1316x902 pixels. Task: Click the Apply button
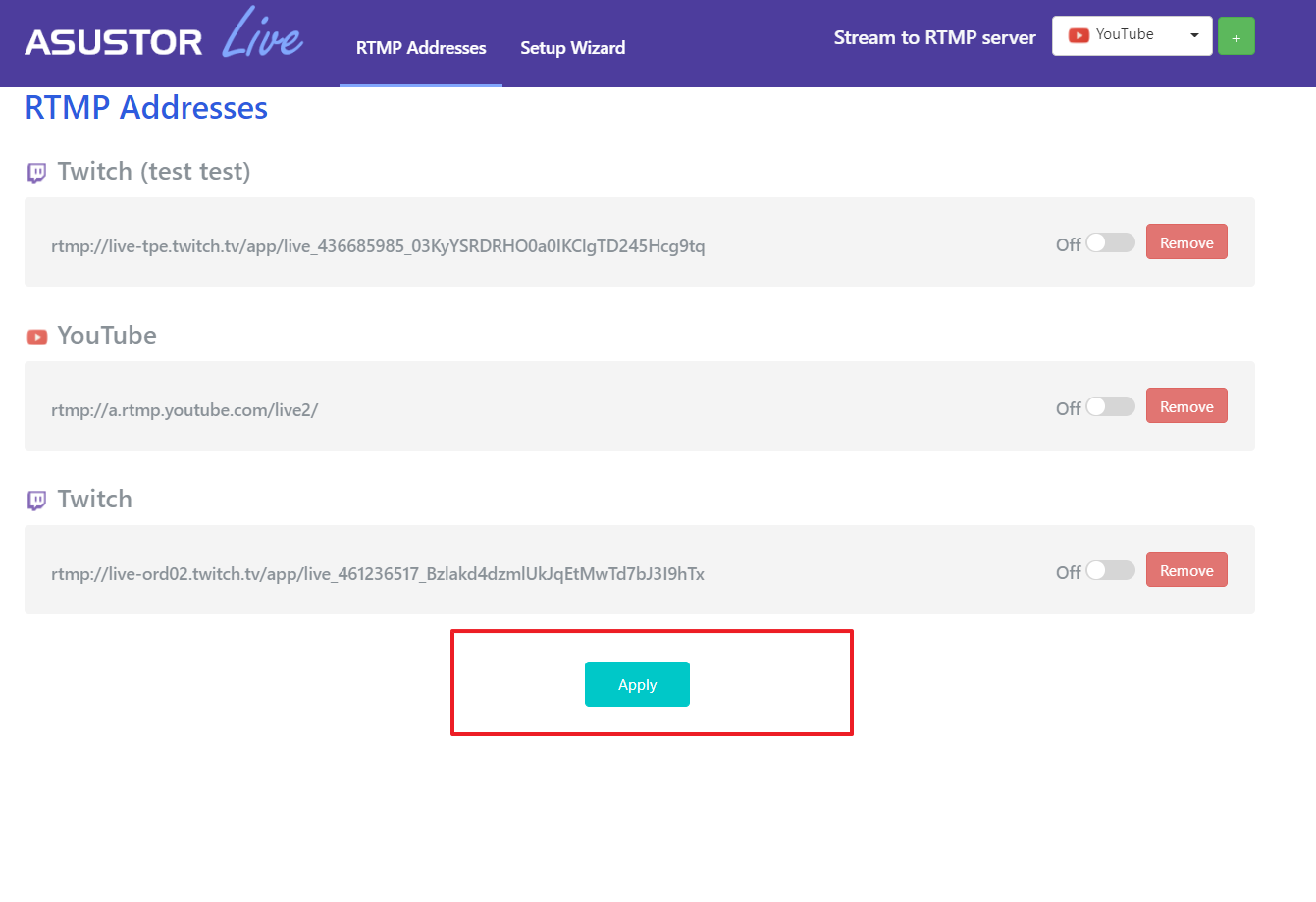(x=637, y=684)
